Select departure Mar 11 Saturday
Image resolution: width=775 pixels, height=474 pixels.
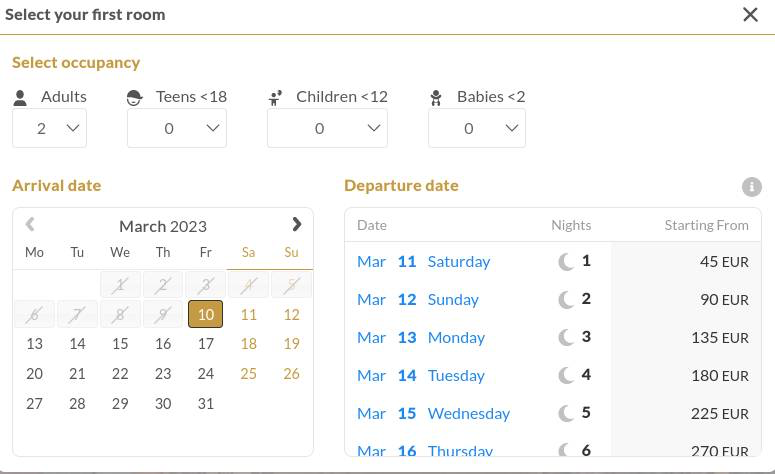(424, 262)
